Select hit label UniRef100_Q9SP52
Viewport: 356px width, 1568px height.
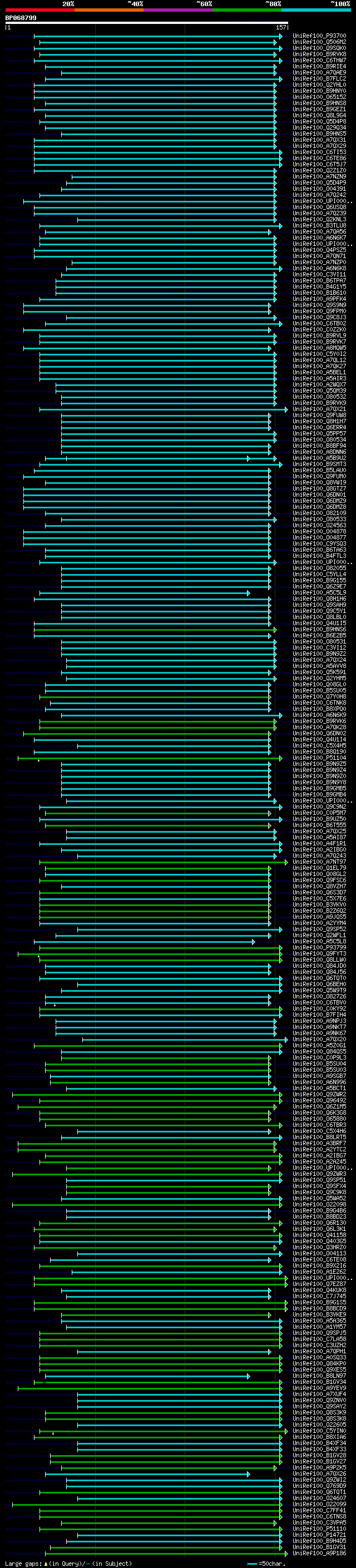pos(319,929)
